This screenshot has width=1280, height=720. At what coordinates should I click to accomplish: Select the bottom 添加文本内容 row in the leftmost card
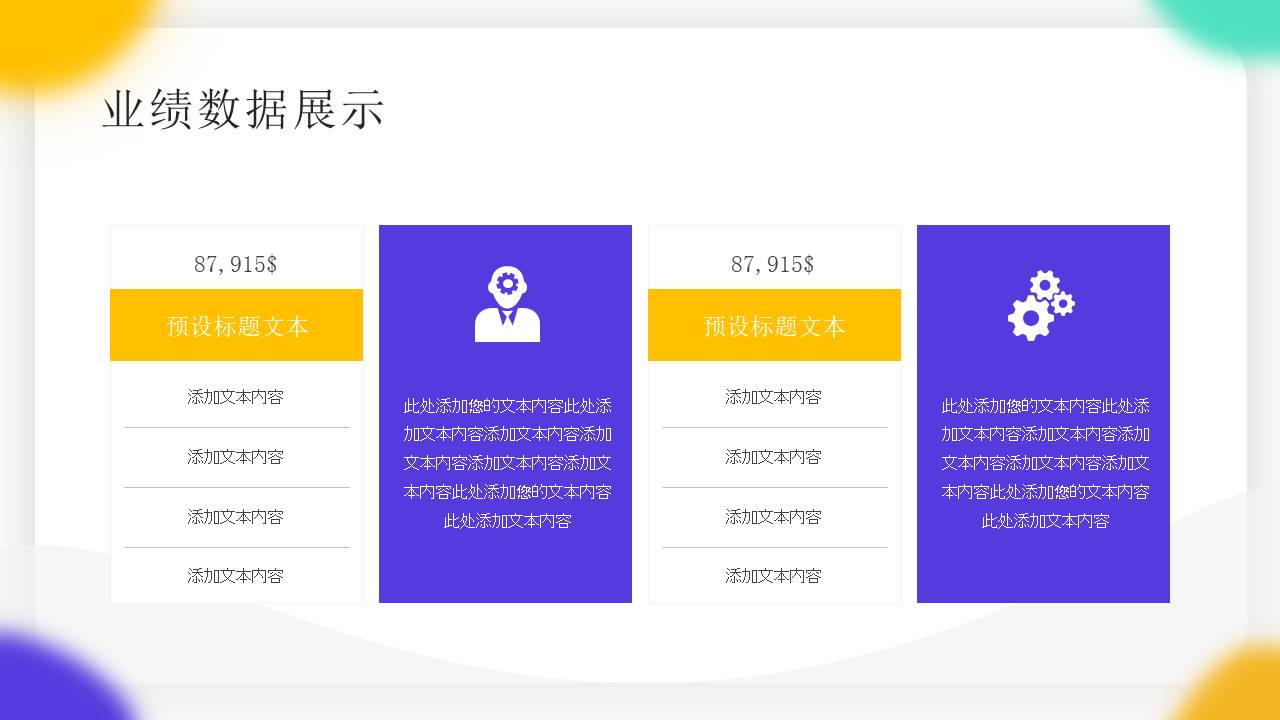236,576
